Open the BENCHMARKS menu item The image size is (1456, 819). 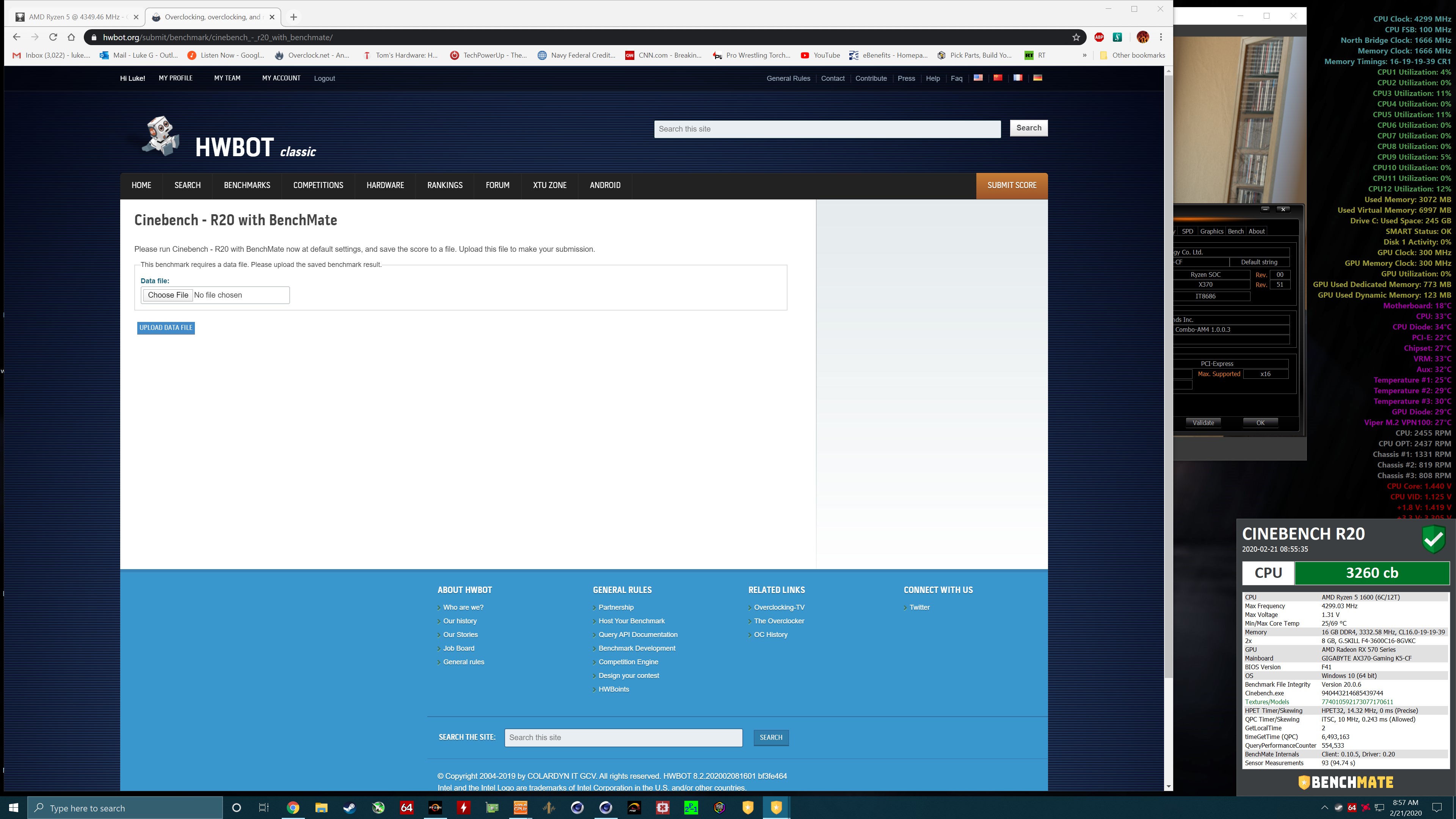(x=247, y=185)
